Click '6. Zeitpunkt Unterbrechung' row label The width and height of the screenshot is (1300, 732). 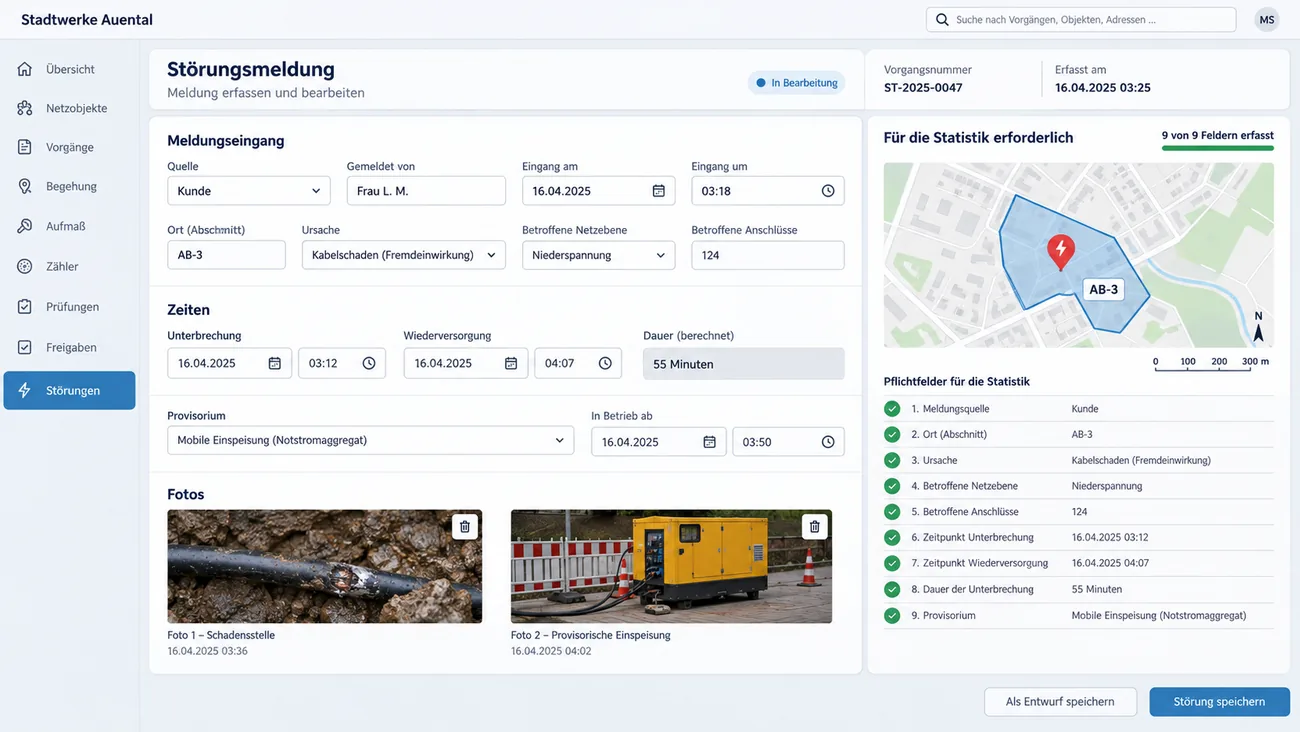pyautogui.click(x=972, y=538)
